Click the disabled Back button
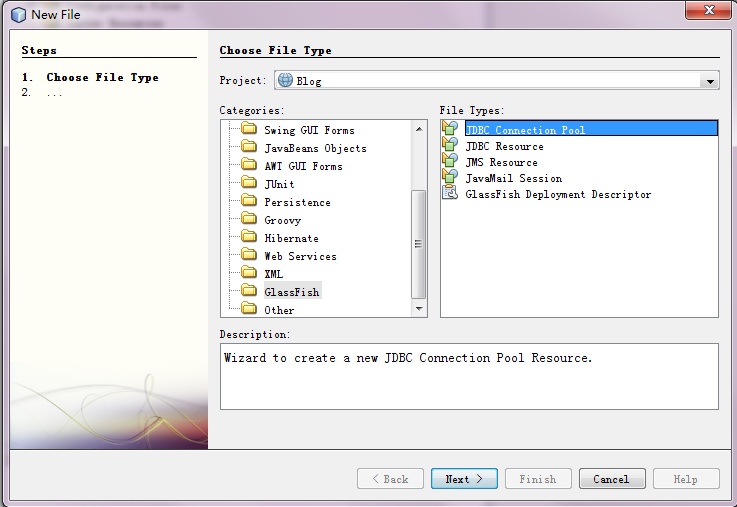Screen dimensions: 737x507 tap(390, 479)
